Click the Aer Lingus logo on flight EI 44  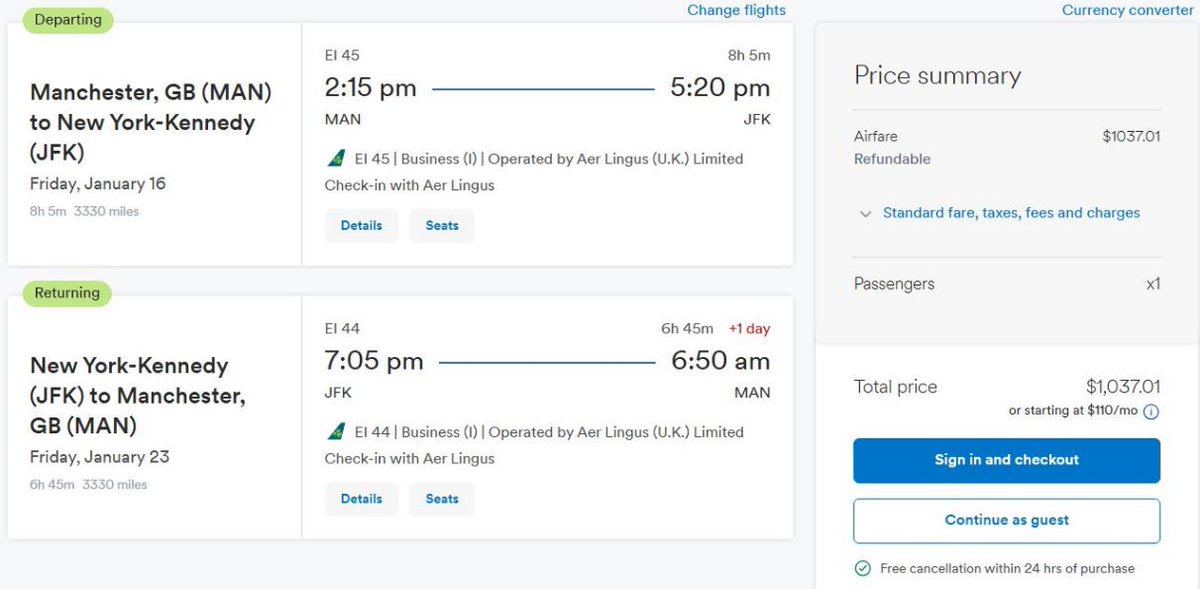pyautogui.click(x=336, y=432)
